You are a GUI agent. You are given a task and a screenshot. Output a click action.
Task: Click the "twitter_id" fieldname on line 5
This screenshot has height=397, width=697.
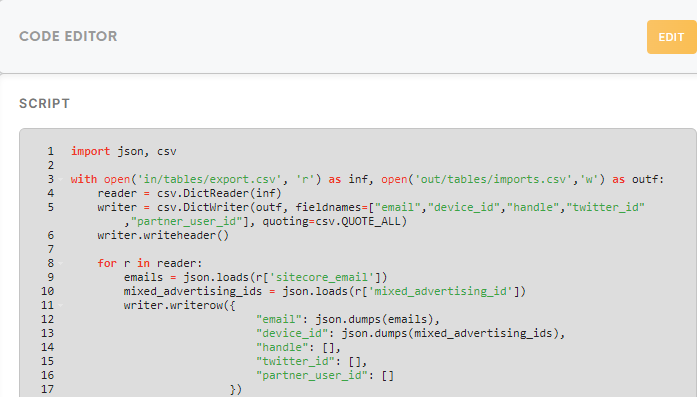point(605,208)
